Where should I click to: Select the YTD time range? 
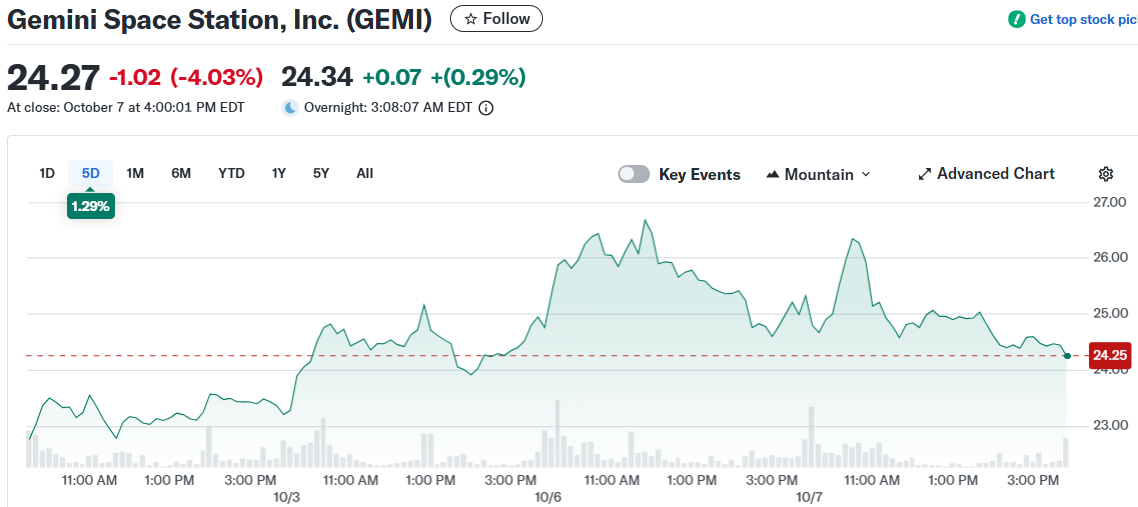tap(231, 173)
